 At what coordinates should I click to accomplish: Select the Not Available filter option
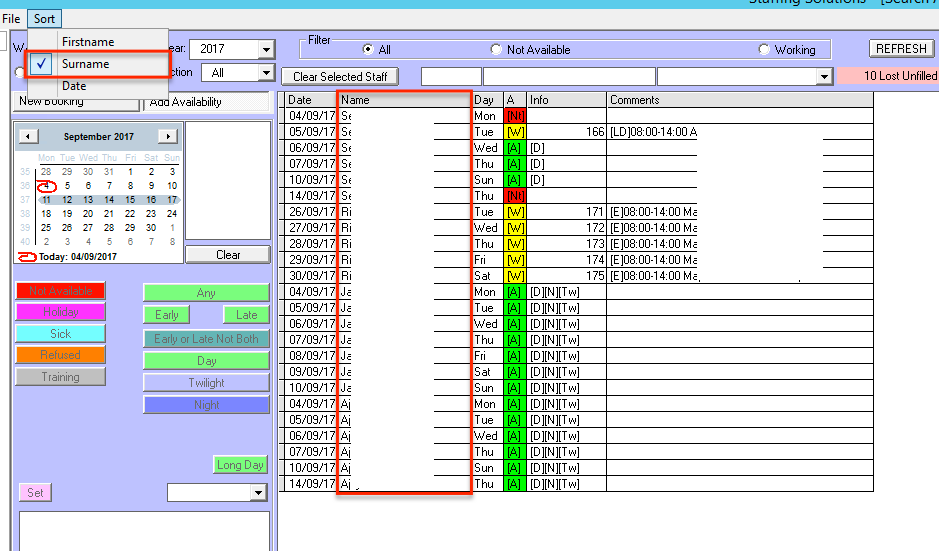point(496,50)
